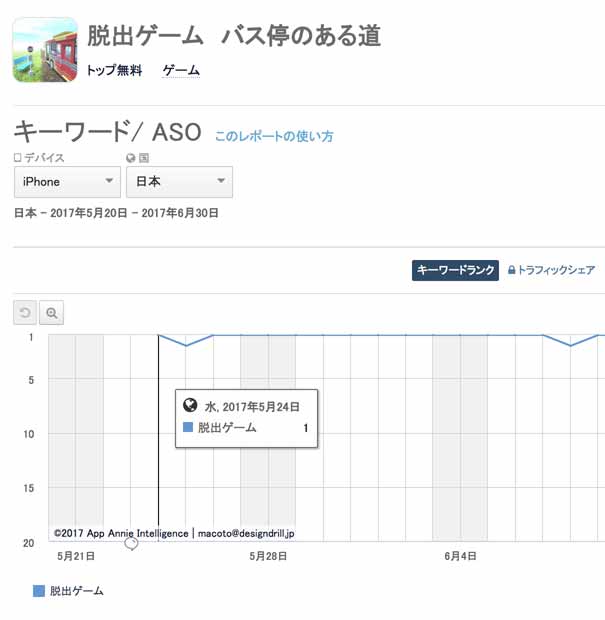Screen dimensions: 605x620
Task: Click the トップ無料 link
Action: point(114,71)
